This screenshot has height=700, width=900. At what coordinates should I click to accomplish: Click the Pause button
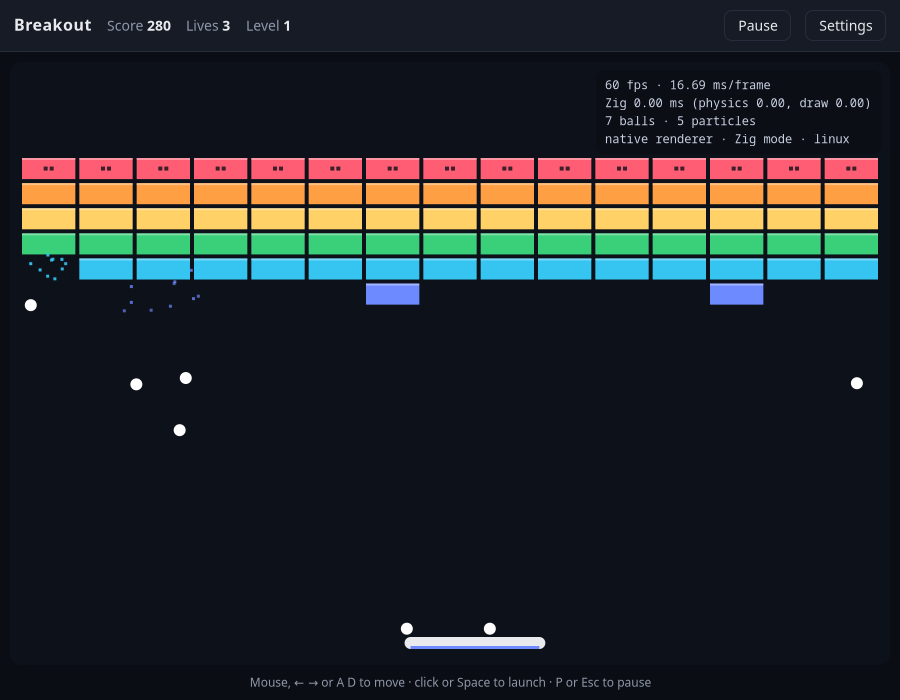pyautogui.click(x=757, y=26)
